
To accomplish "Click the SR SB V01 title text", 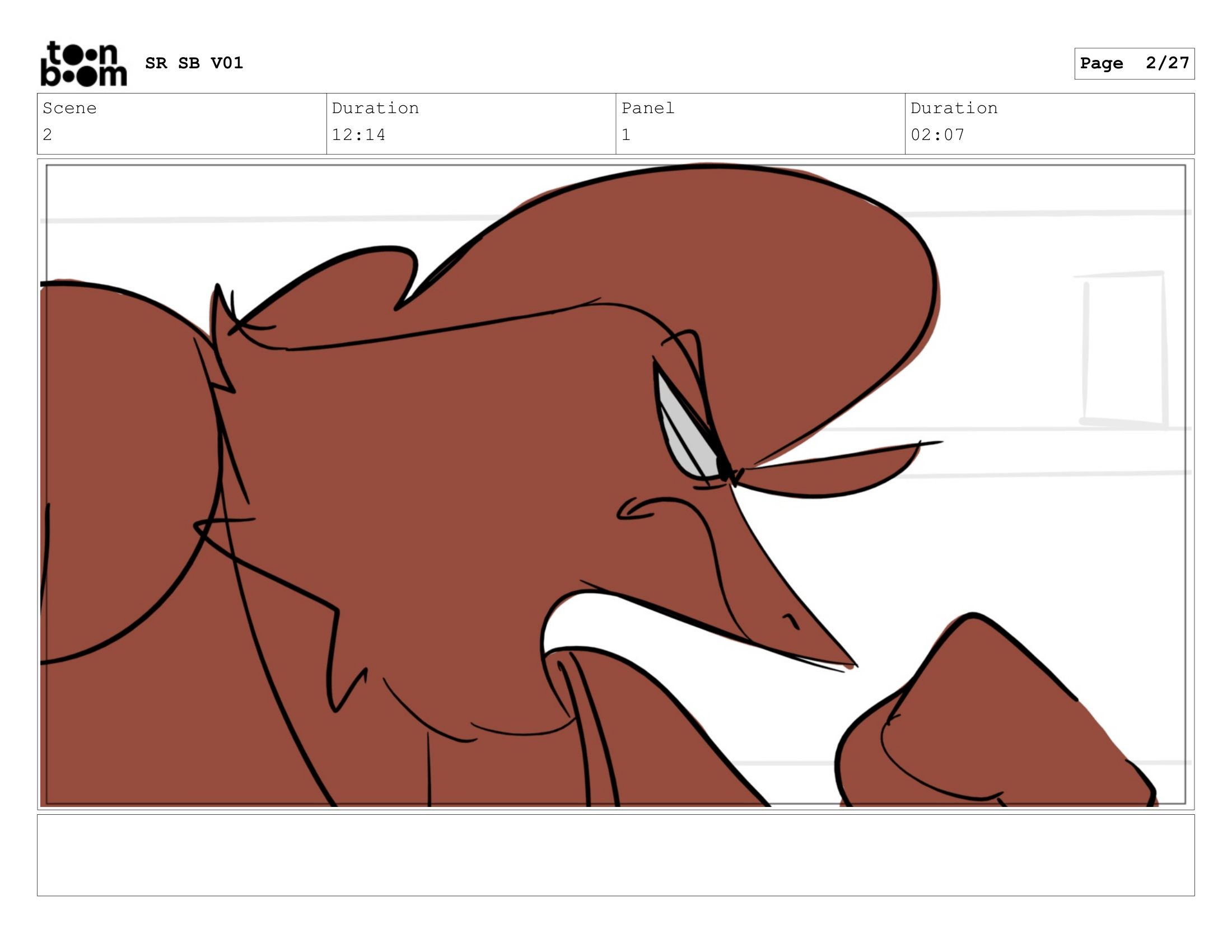I will (194, 63).
